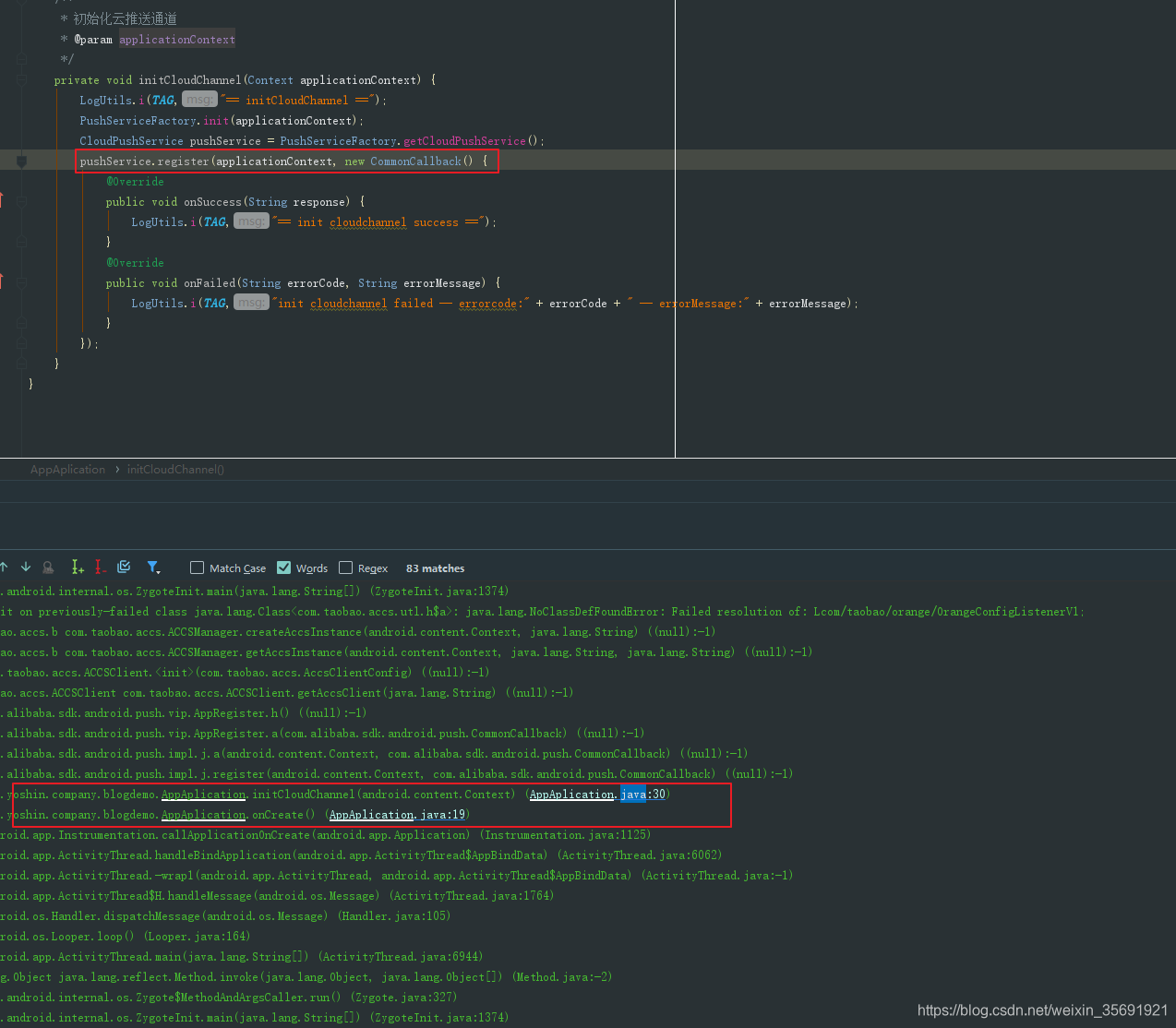Click AppRegister.h() log line
Image resolution: width=1176 pixels, height=1028 pixels.
click(x=184, y=713)
